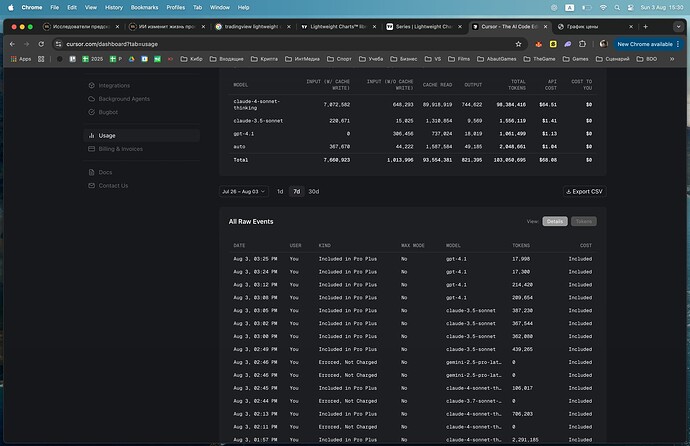The image size is (690, 446).
Task: Bookmark this page with the star icon
Action: (x=518, y=44)
